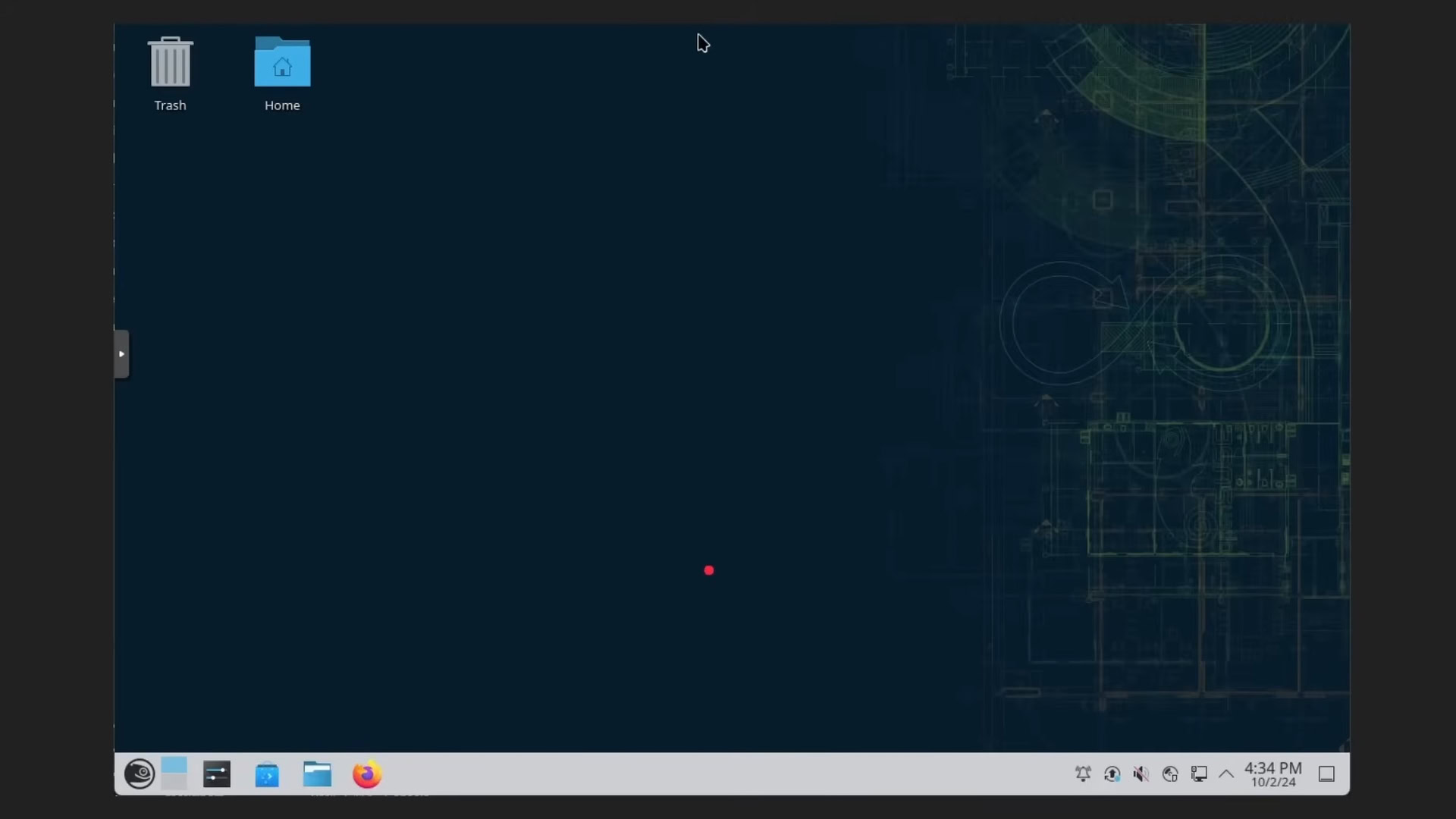The width and height of the screenshot is (1456, 819).
Task: Open the wired network tray icon
Action: [x=1199, y=774]
